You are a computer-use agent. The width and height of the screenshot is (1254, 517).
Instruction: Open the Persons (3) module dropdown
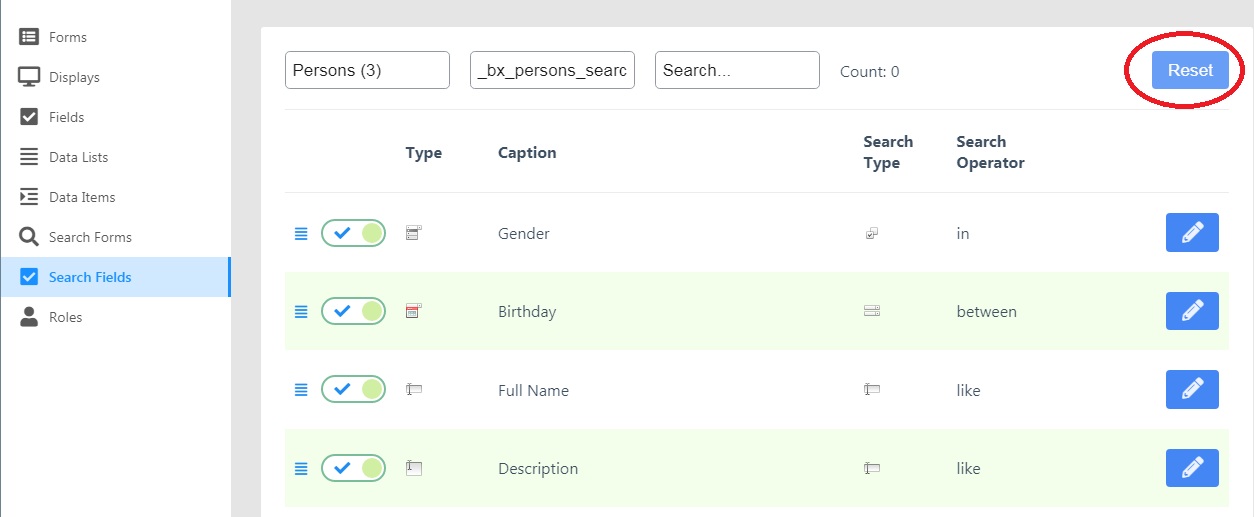tap(367, 70)
